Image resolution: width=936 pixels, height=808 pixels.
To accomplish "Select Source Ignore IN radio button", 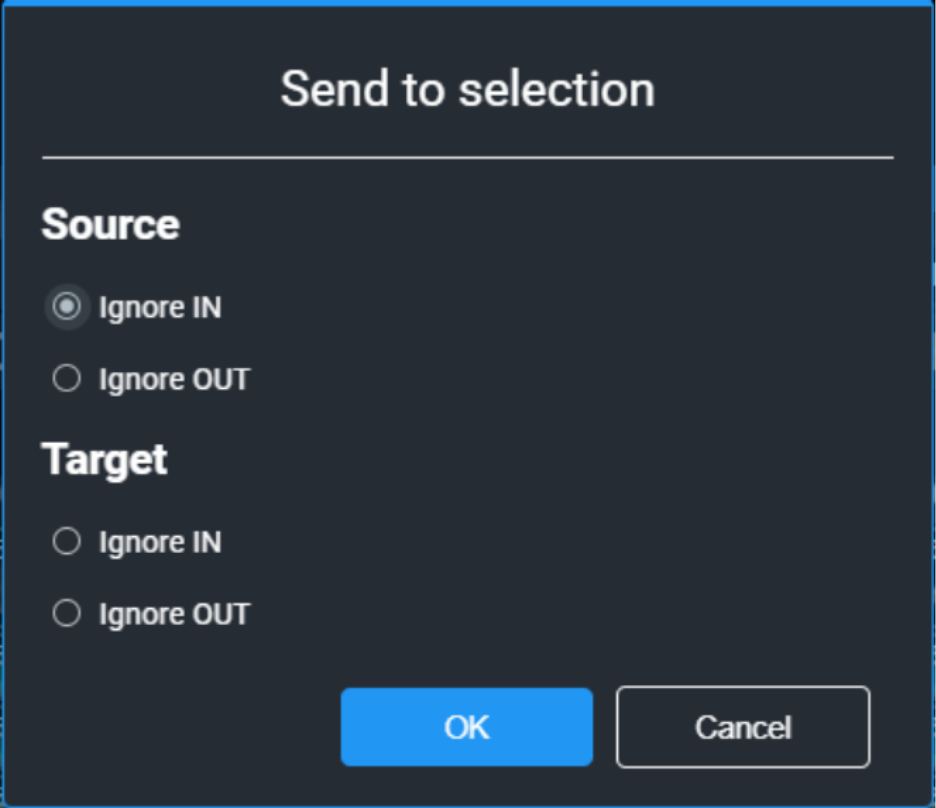I will tap(67, 307).
